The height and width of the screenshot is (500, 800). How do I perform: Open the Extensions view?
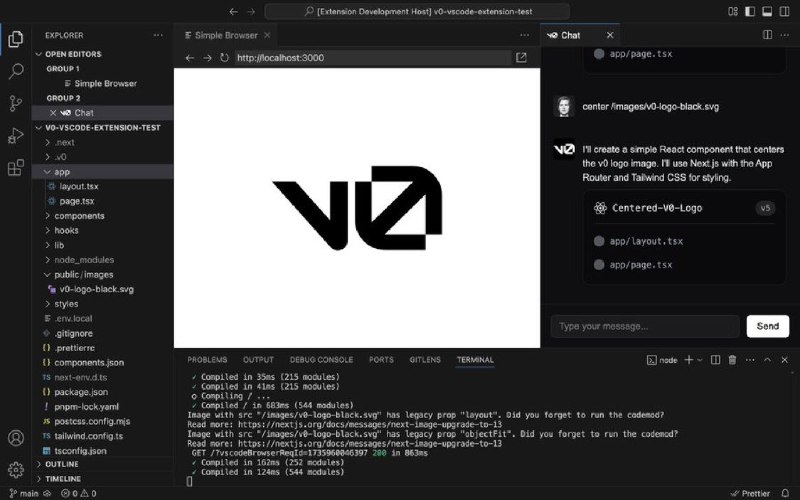pos(16,168)
